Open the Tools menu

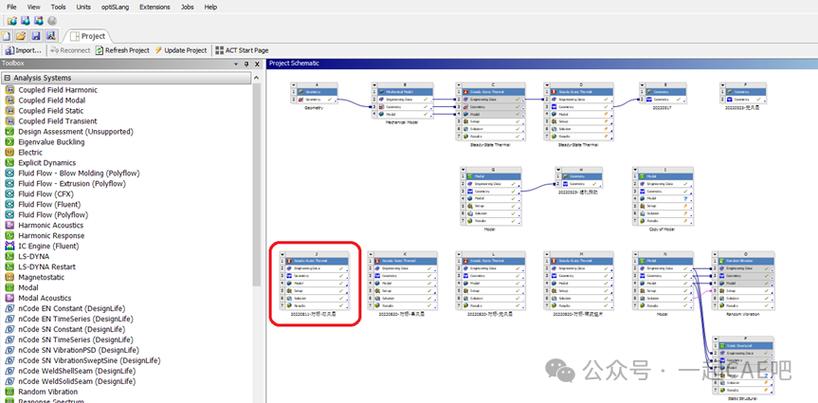[58, 7]
